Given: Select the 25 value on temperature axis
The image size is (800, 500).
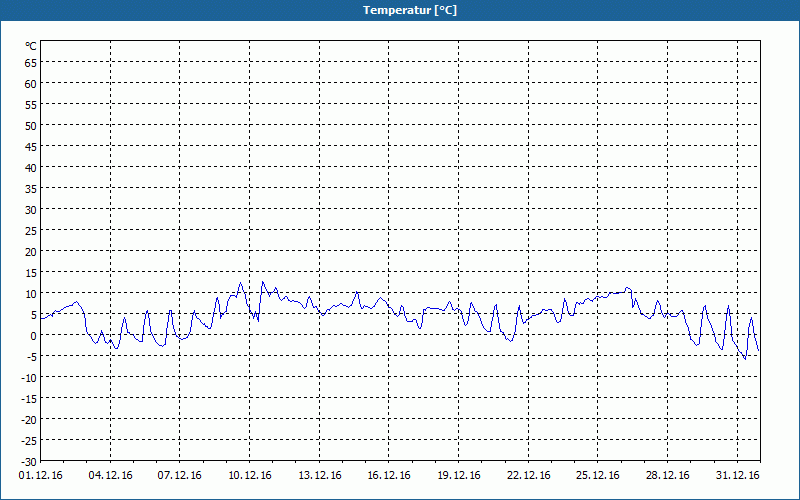Looking at the screenshot, I should 31,231.
